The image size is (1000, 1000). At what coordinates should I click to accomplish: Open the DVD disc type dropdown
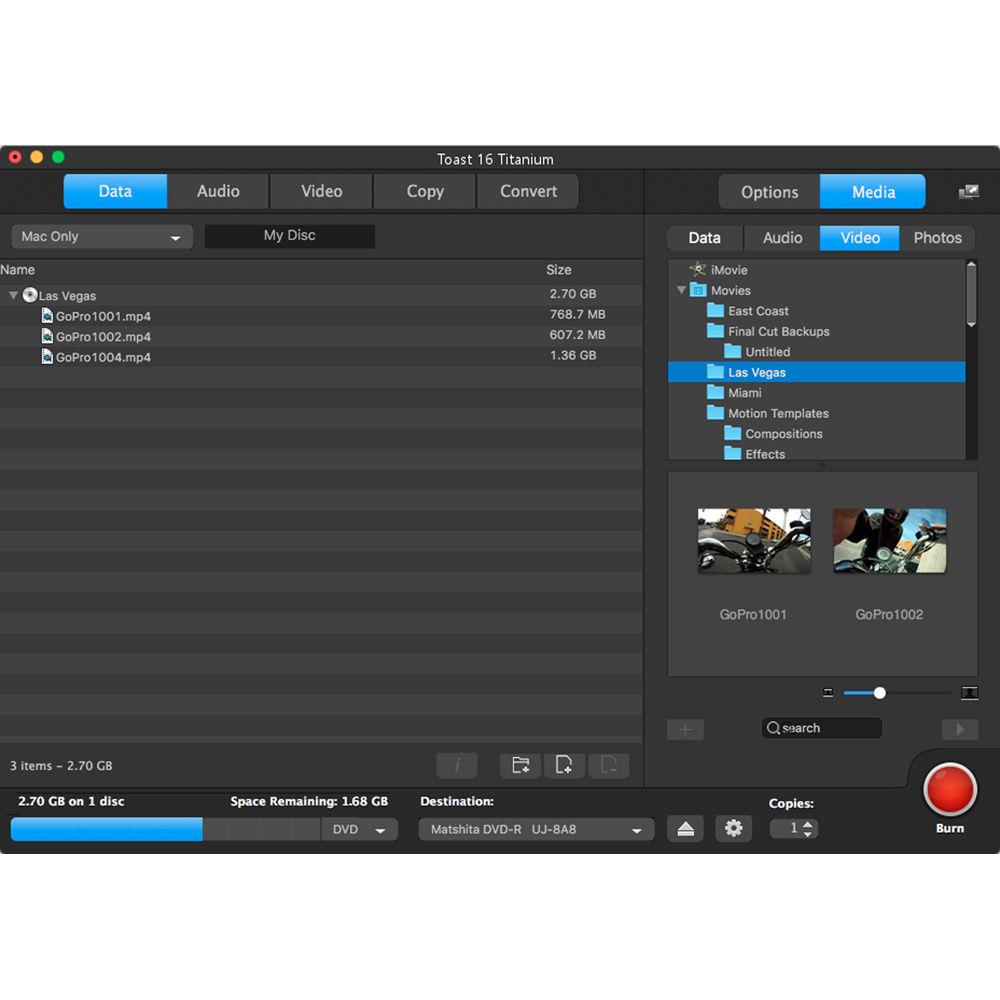click(359, 830)
